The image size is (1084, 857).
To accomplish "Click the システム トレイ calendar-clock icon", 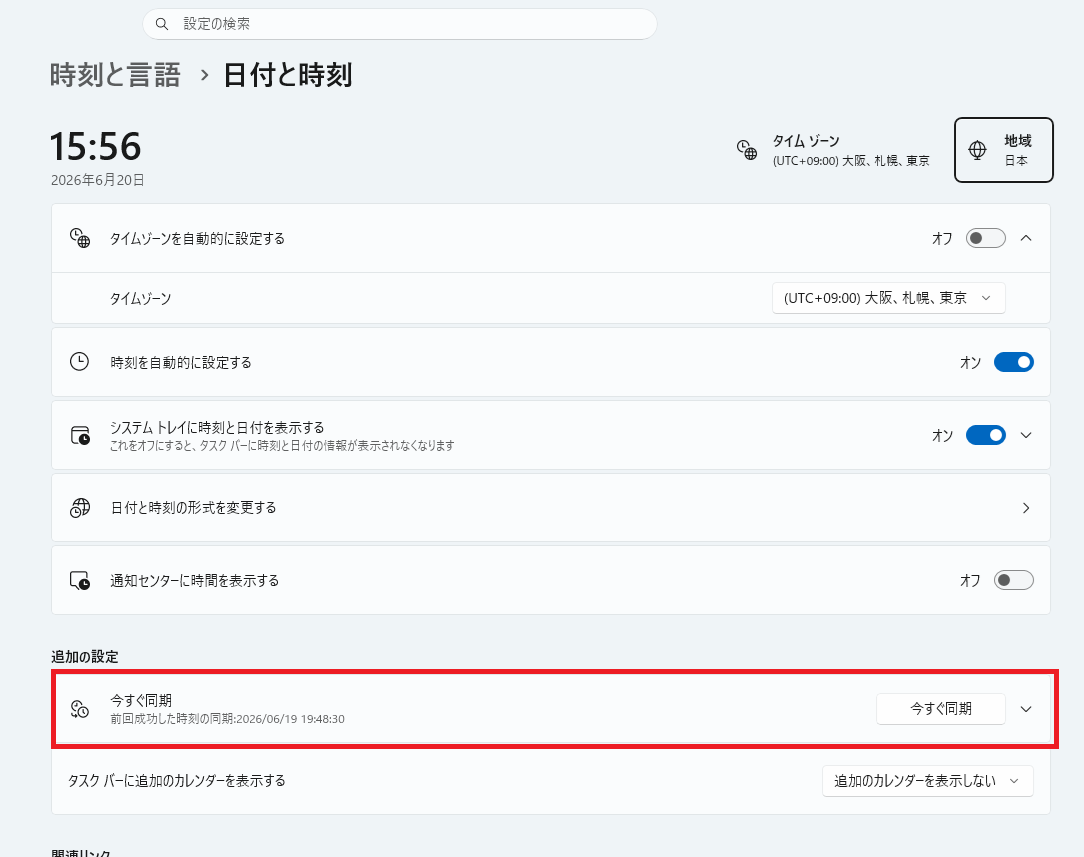I will tap(80, 435).
